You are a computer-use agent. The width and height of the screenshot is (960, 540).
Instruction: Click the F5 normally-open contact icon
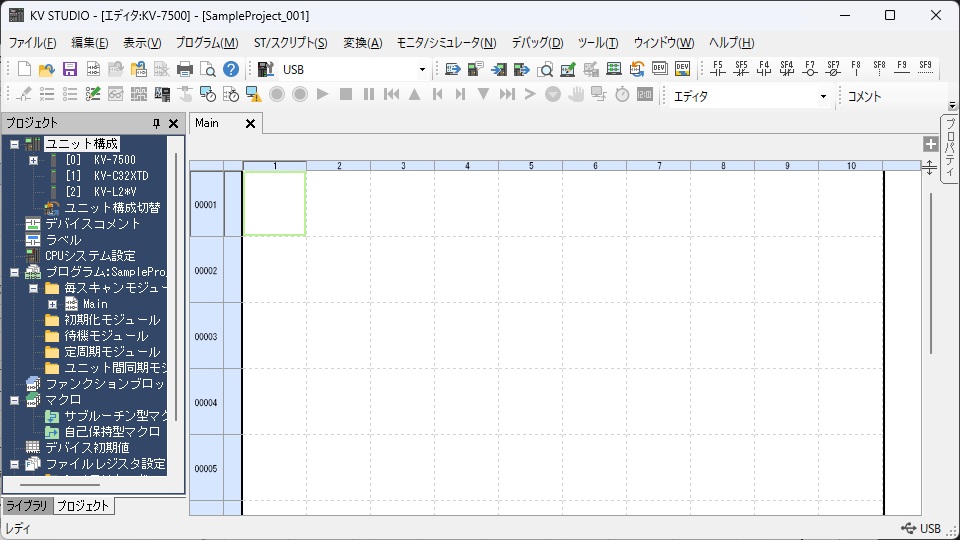[717, 69]
